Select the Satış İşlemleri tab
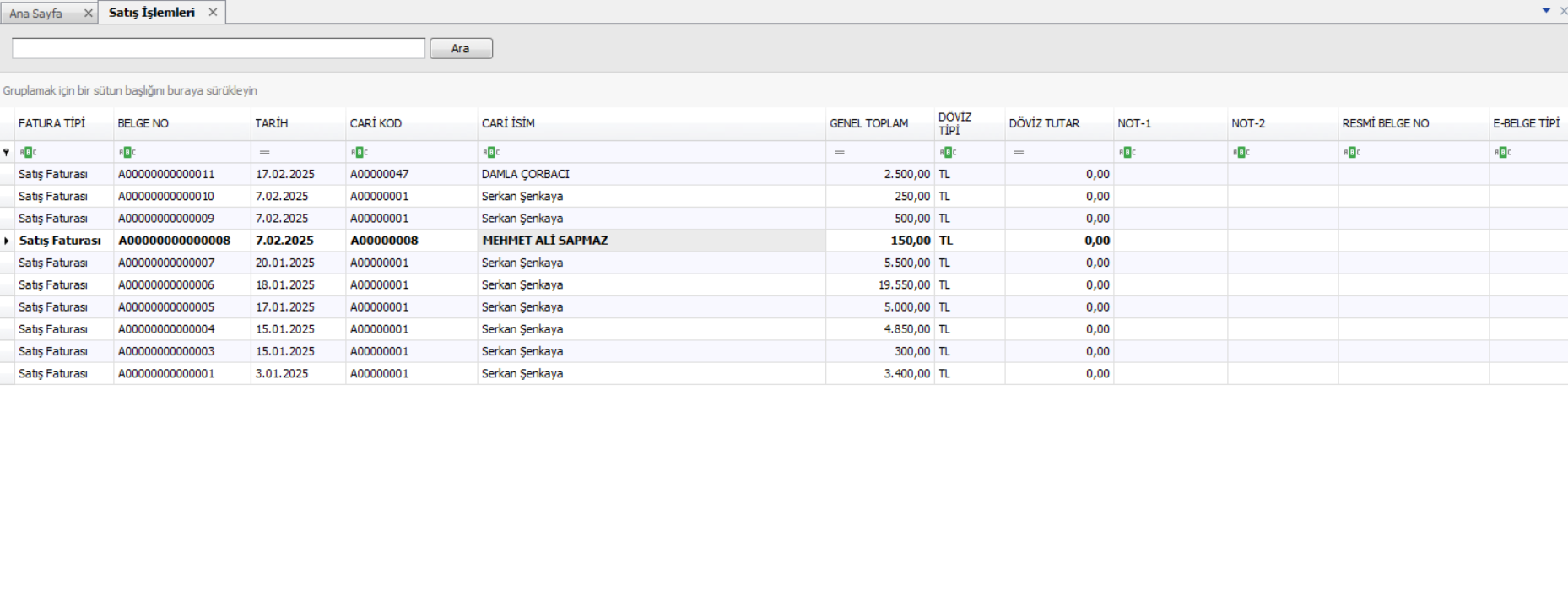1568x596 pixels. pyautogui.click(x=152, y=13)
